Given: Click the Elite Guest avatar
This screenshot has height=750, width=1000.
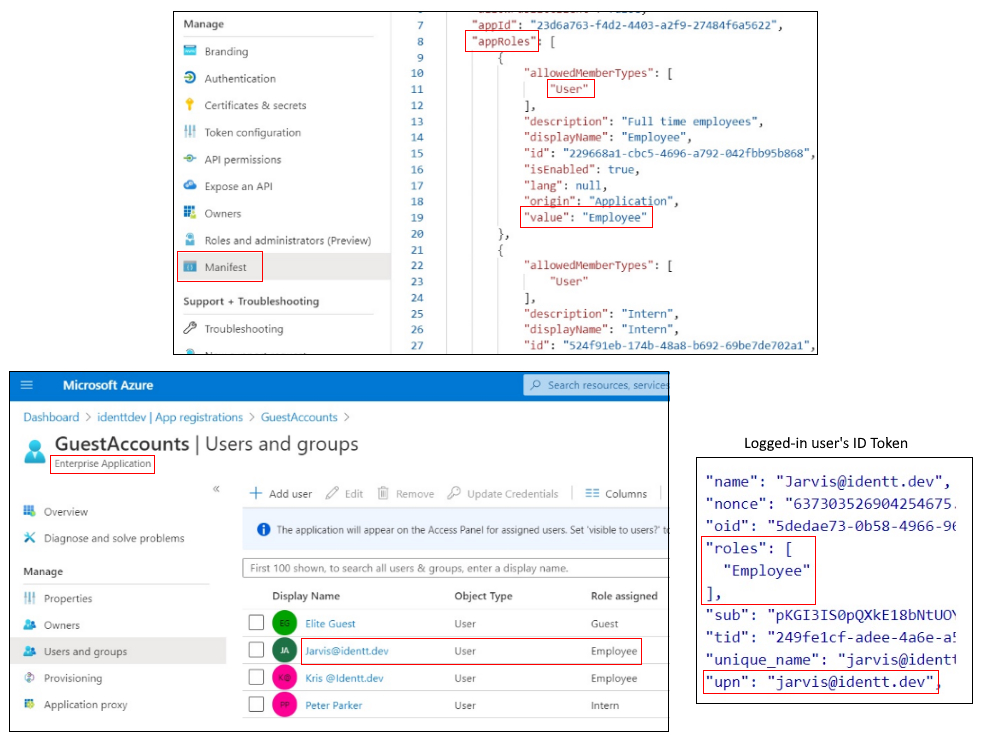Looking at the screenshot, I should point(284,623).
